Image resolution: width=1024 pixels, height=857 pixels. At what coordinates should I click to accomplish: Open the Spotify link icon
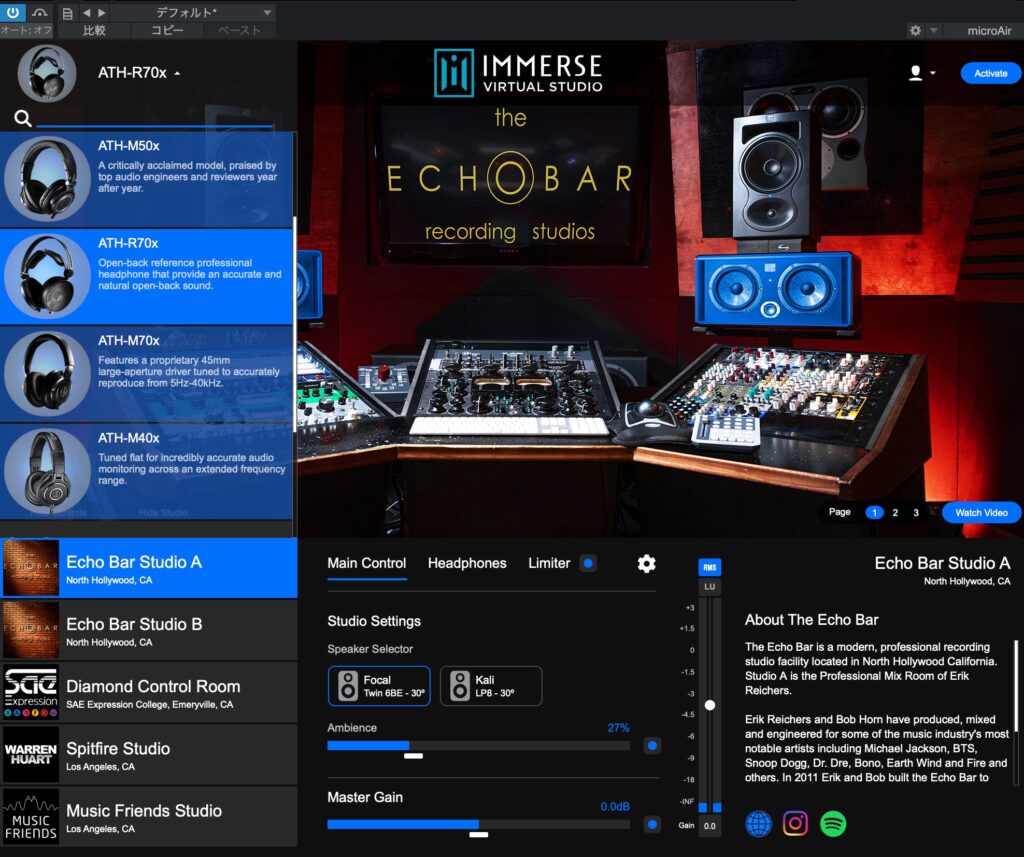click(x=833, y=824)
